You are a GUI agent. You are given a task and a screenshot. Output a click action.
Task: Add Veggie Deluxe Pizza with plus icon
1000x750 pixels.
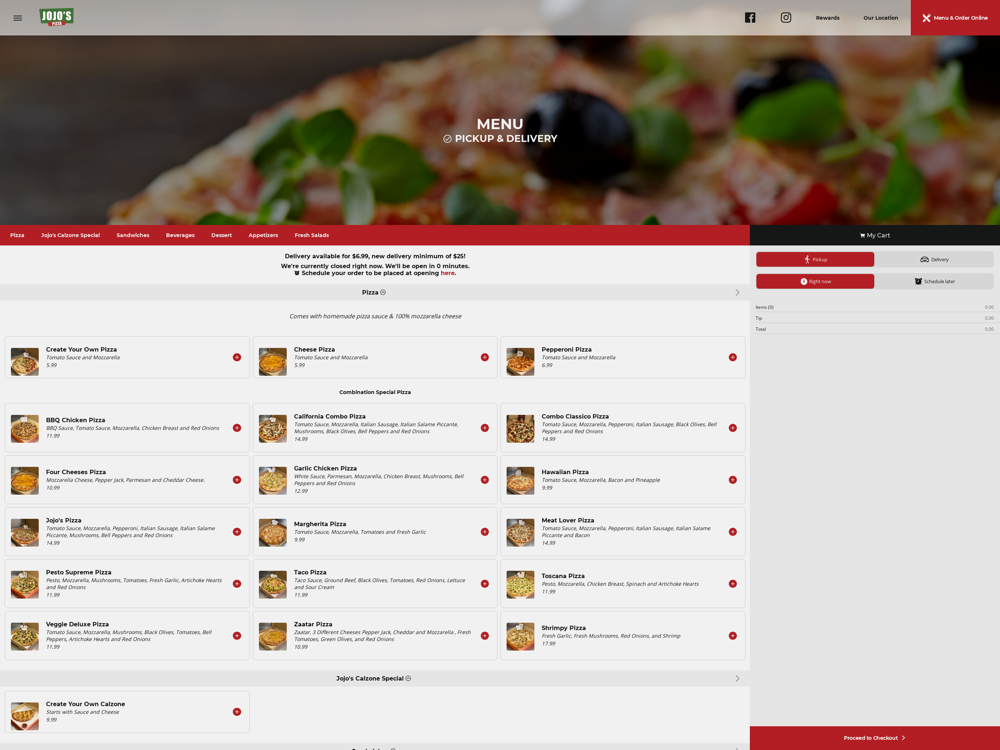[x=237, y=636]
